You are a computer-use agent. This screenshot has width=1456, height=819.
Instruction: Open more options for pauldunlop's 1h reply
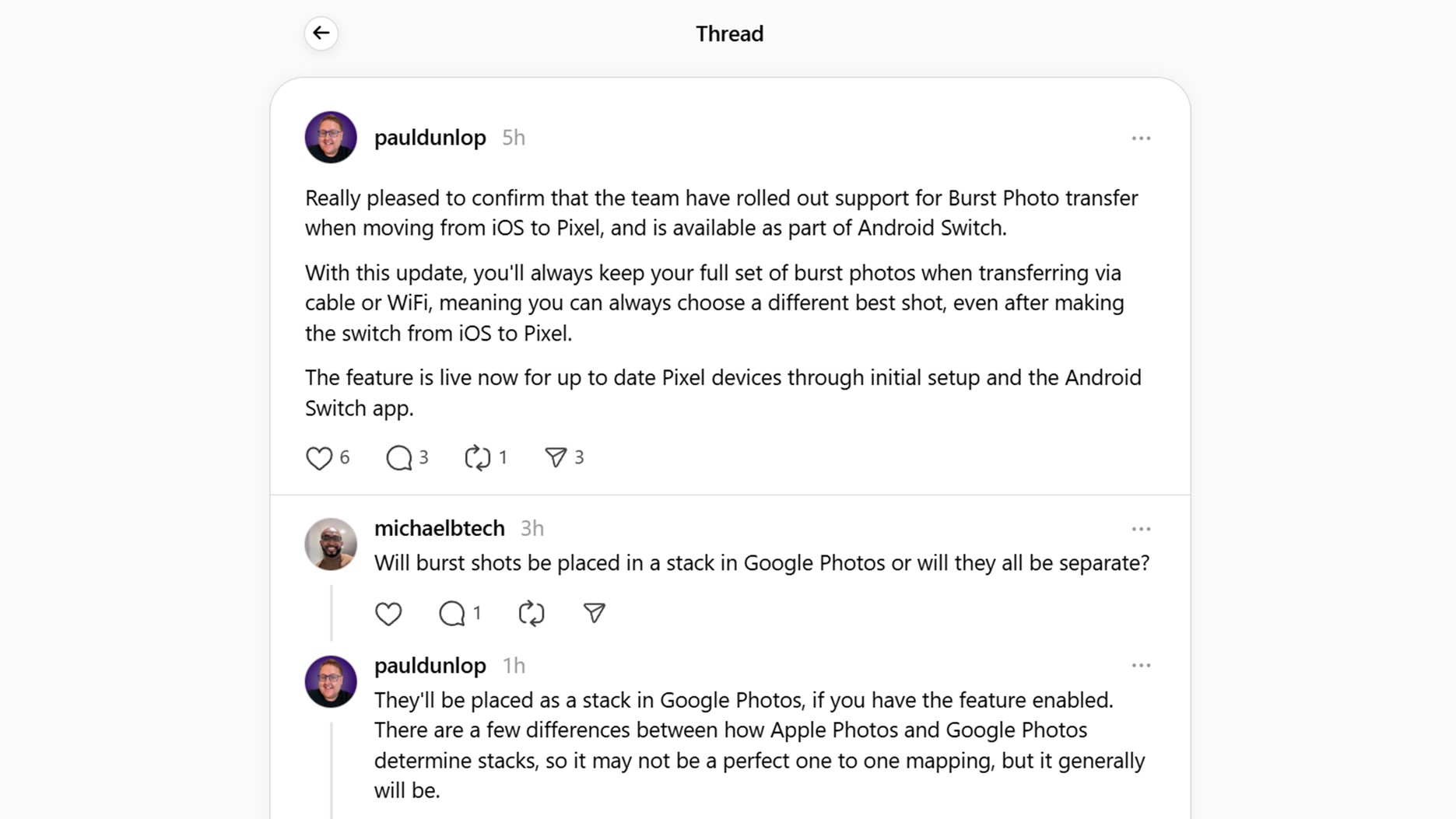(x=1141, y=666)
